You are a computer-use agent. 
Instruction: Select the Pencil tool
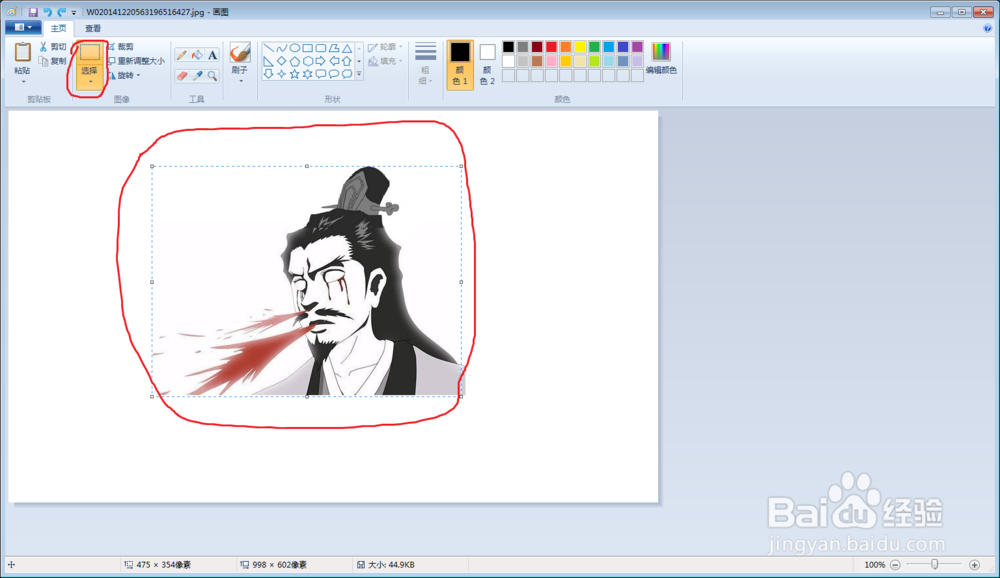[182, 56]
